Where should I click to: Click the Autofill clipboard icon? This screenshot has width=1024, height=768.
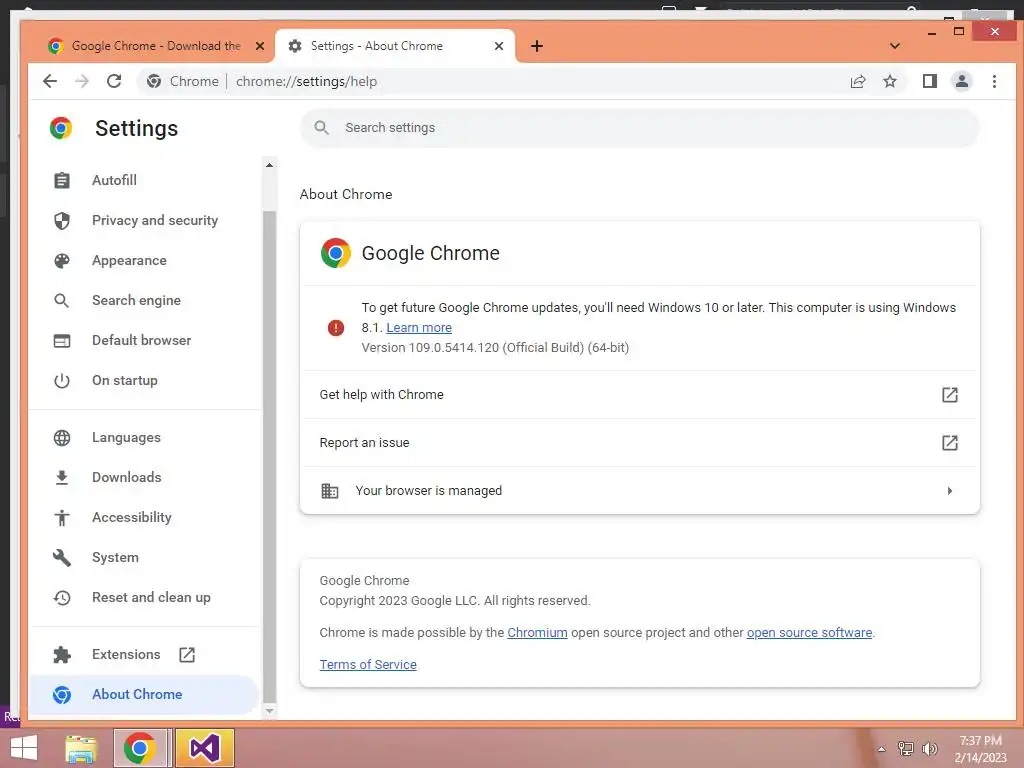pyautogui.click(x=62, y=180)
